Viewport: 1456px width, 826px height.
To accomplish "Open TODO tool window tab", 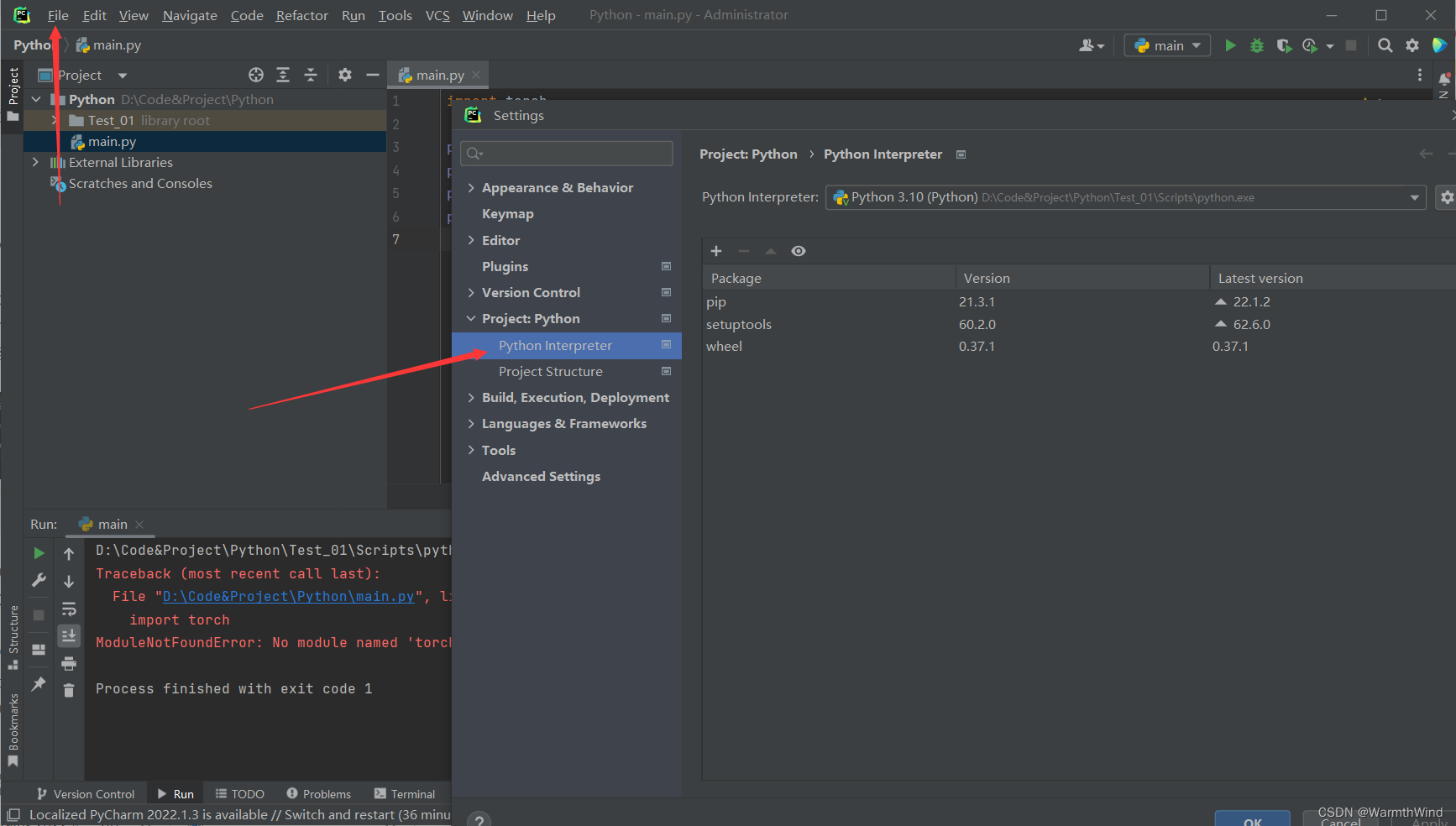I will (x=239, y=794).
